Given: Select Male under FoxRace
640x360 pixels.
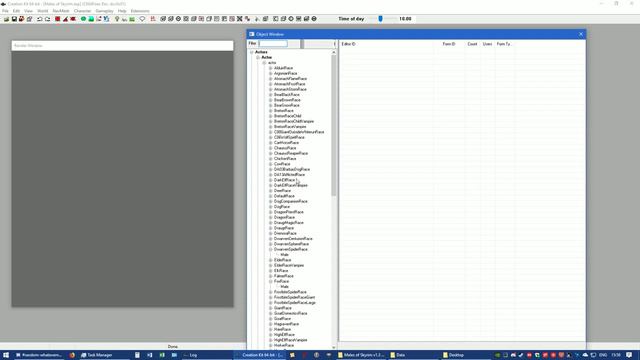Looking at the screenshot, I should [284, 287].
